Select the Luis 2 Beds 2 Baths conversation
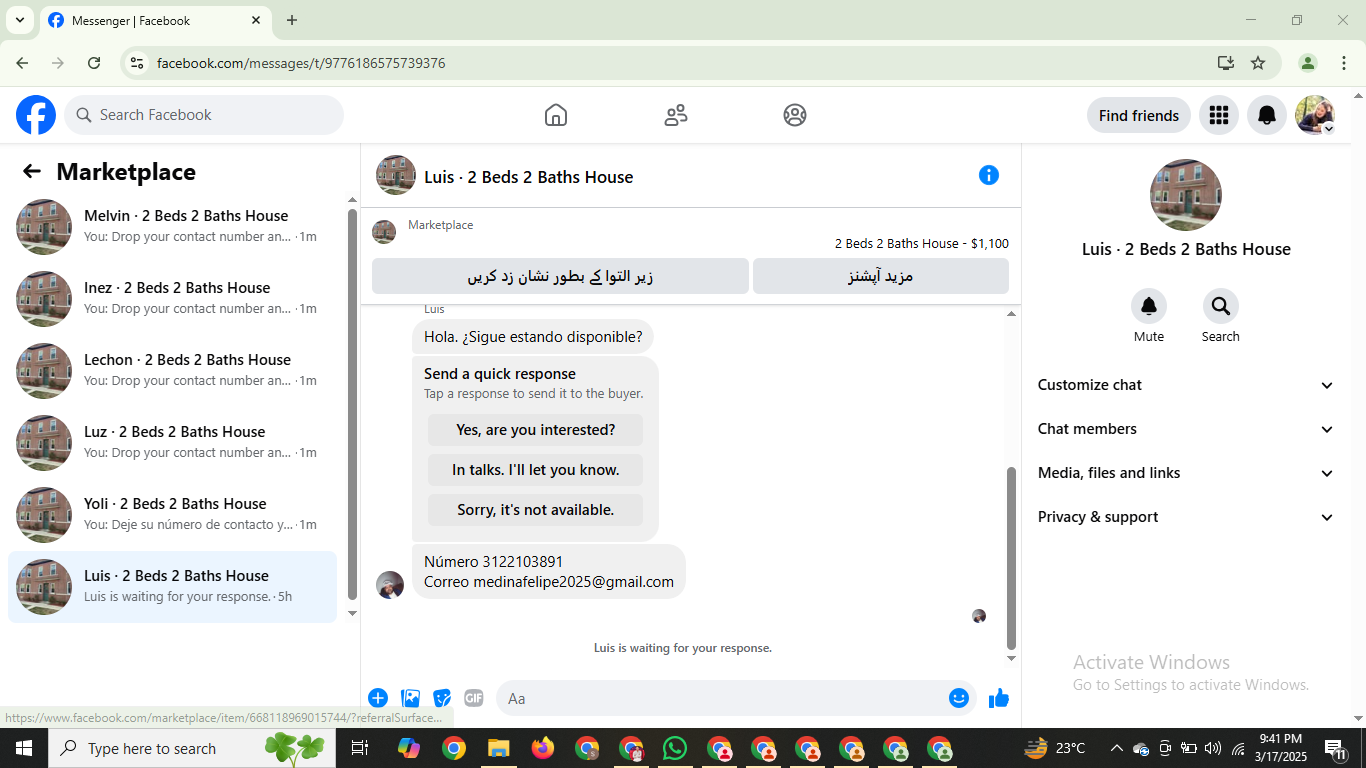1366x768 pixels. point(172,587)
